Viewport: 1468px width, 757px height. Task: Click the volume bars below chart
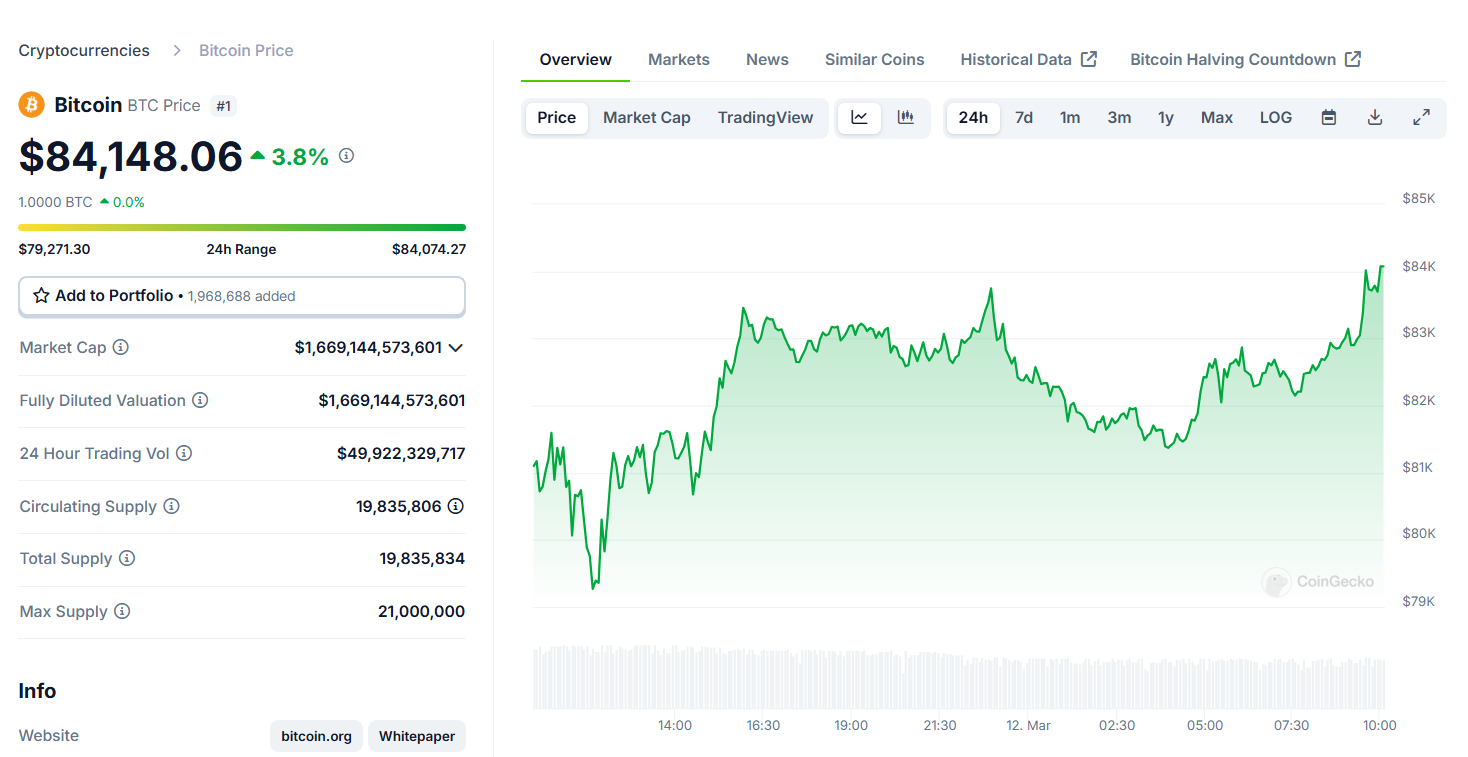coord(959,677)
